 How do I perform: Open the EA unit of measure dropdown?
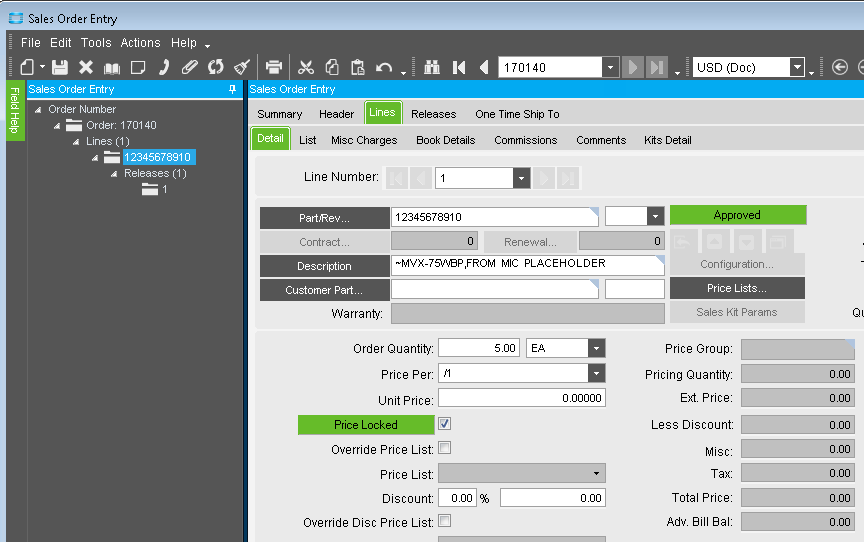pyautogui.click(x=596, y=348)
